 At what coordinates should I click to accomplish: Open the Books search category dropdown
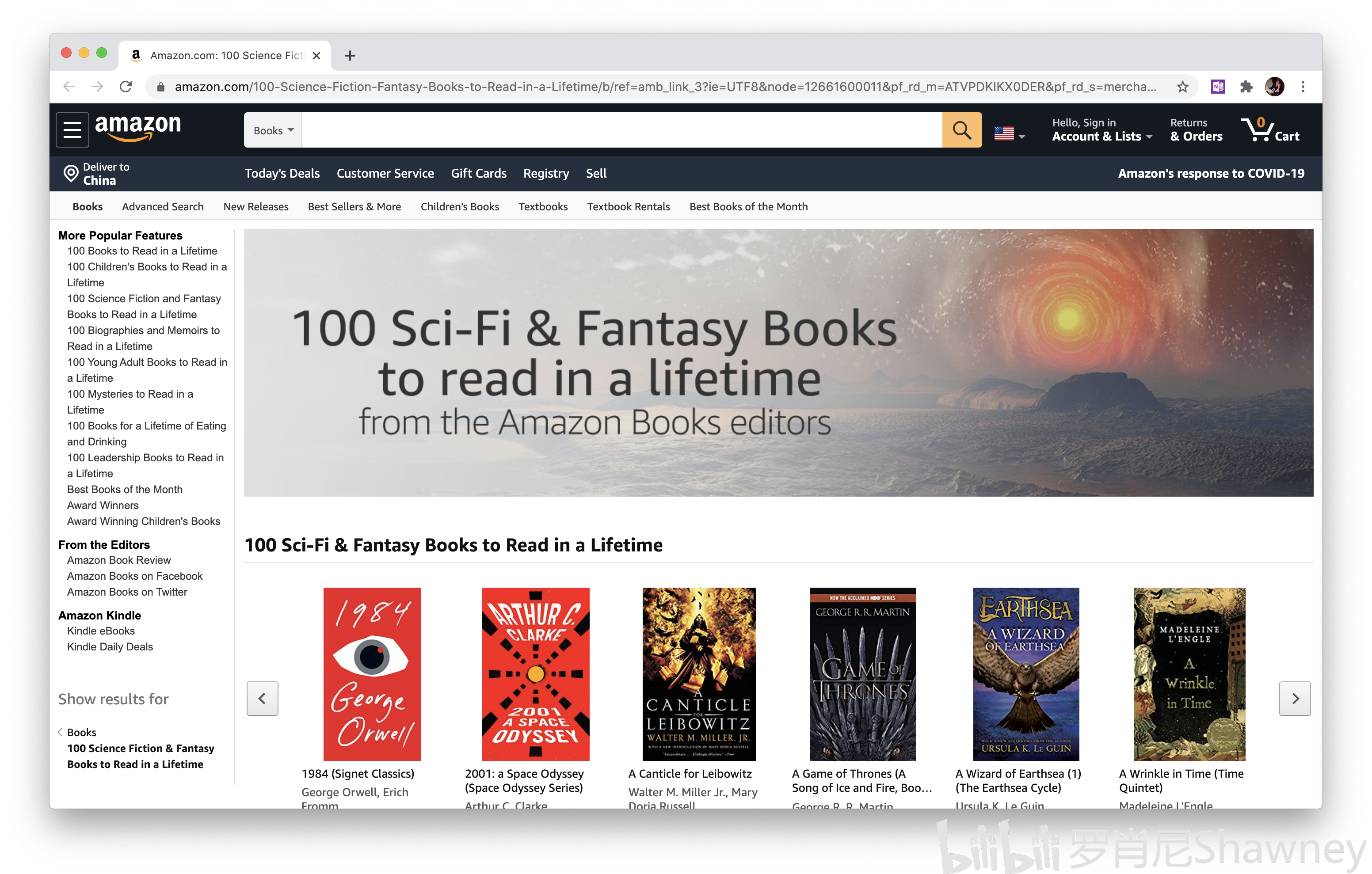(274, 130)
